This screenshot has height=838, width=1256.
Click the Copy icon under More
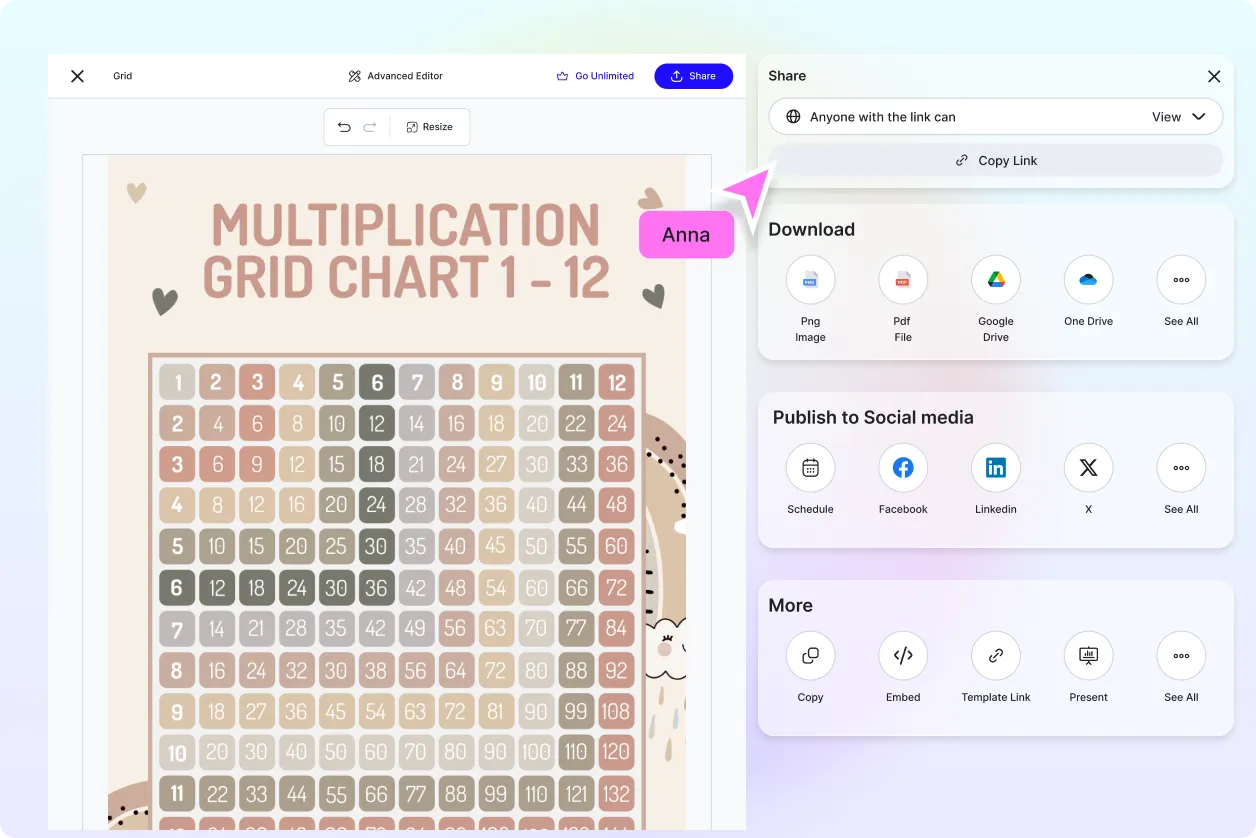[x=810, y=656]
